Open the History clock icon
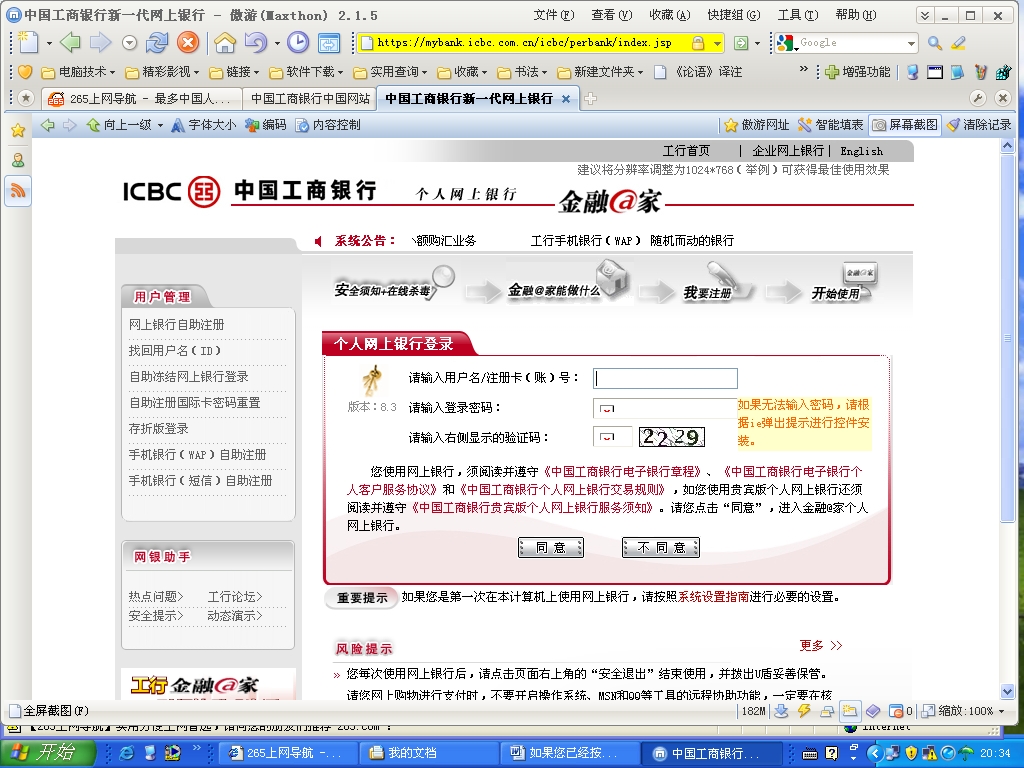 click(x=297, y=42)
